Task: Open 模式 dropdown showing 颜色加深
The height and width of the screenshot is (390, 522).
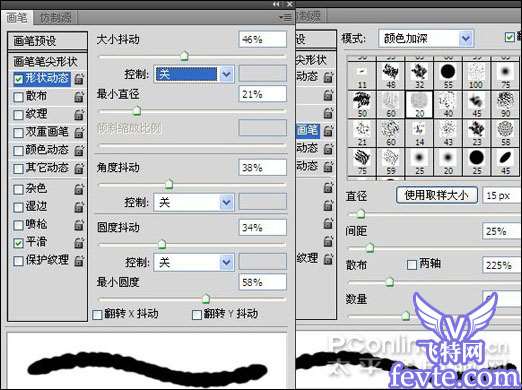Action: tap(426, 39)
